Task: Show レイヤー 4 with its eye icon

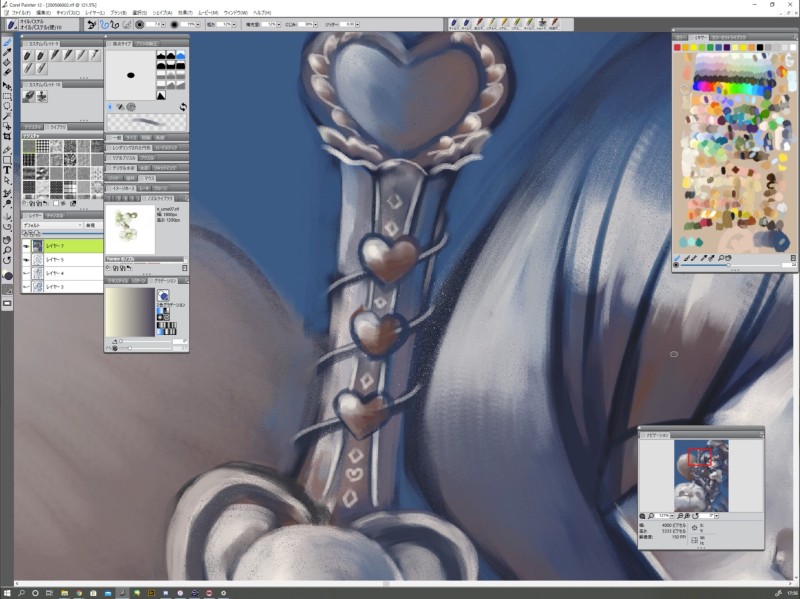Action: click(26, 273)
